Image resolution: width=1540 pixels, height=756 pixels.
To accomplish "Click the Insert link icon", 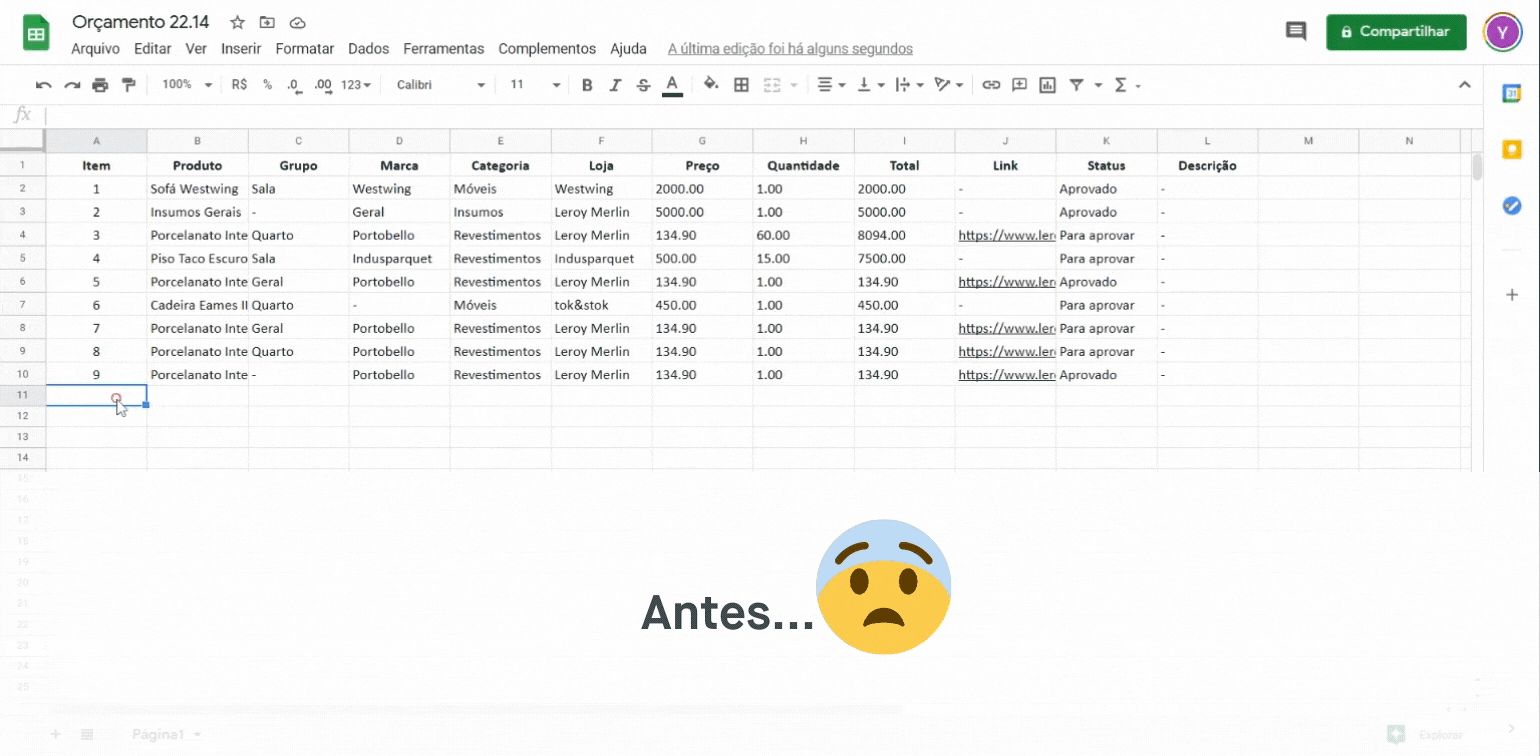I will [x=991, y=85].
